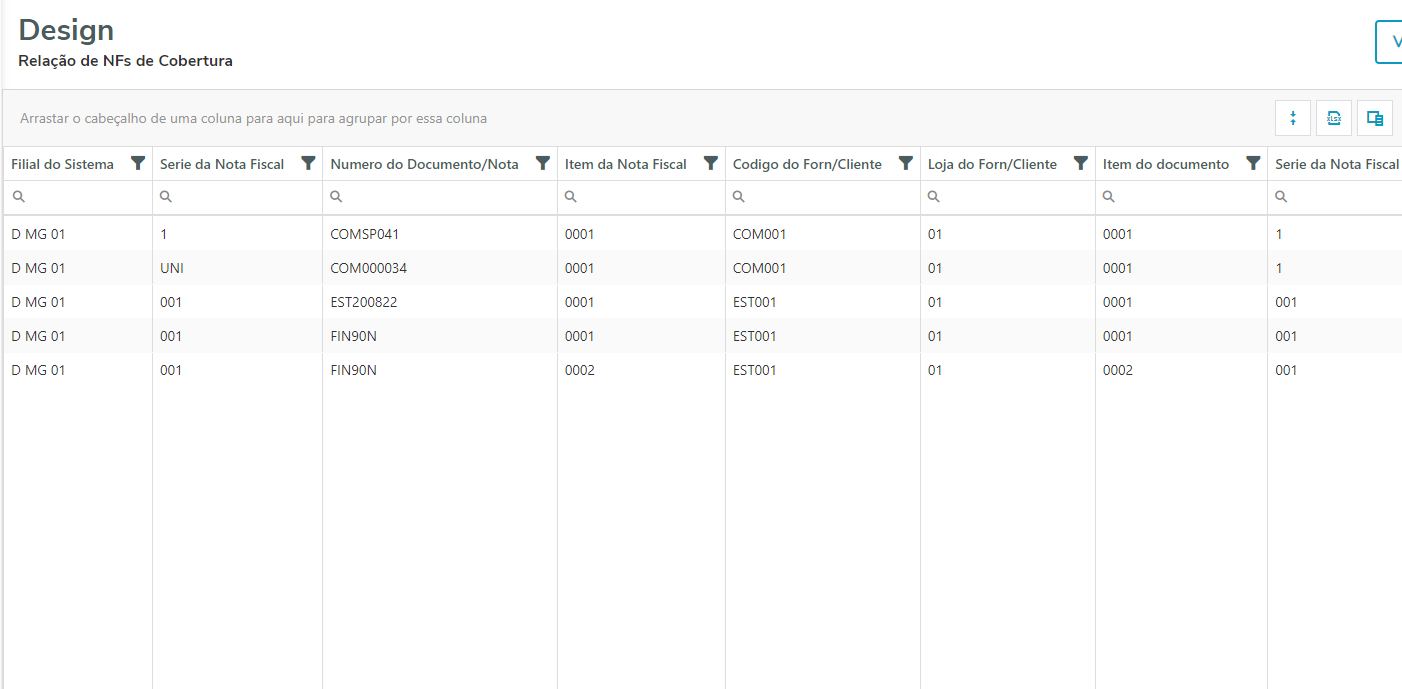Sort by Numero do Documento/Nota header

(424, 164)
